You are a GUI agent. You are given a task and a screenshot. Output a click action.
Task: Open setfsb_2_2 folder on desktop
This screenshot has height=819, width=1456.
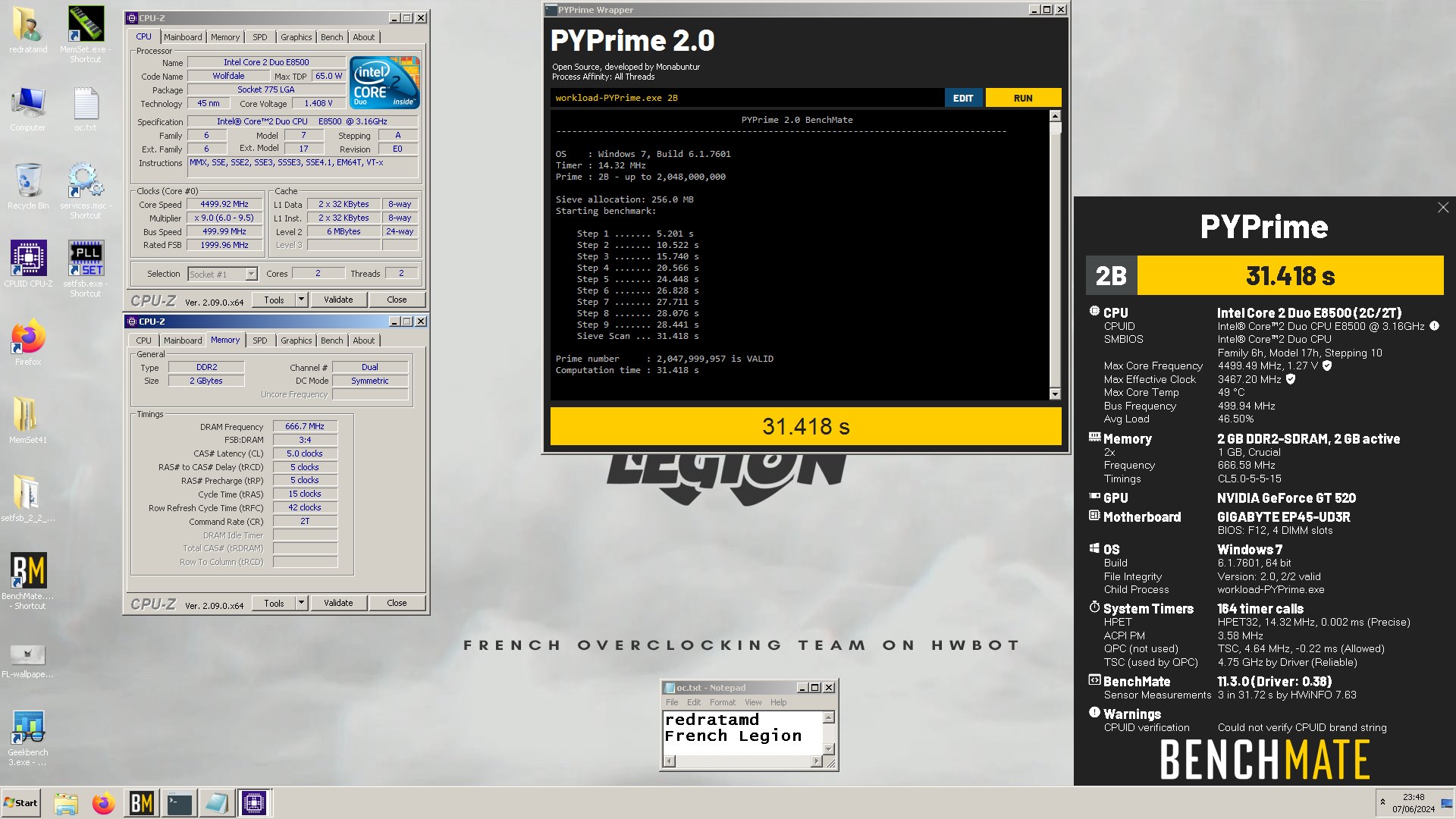[28, 498]
